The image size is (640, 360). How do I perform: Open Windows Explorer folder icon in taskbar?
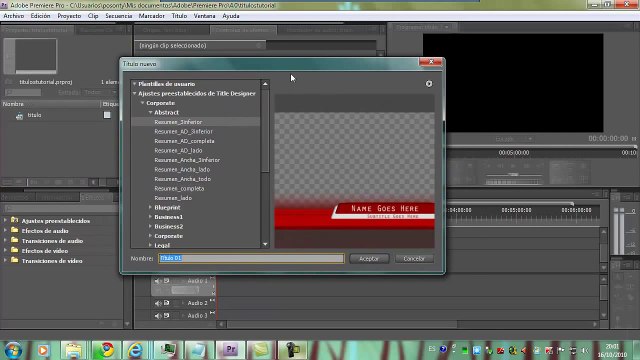pyautogui.click(x=73, y=351)
